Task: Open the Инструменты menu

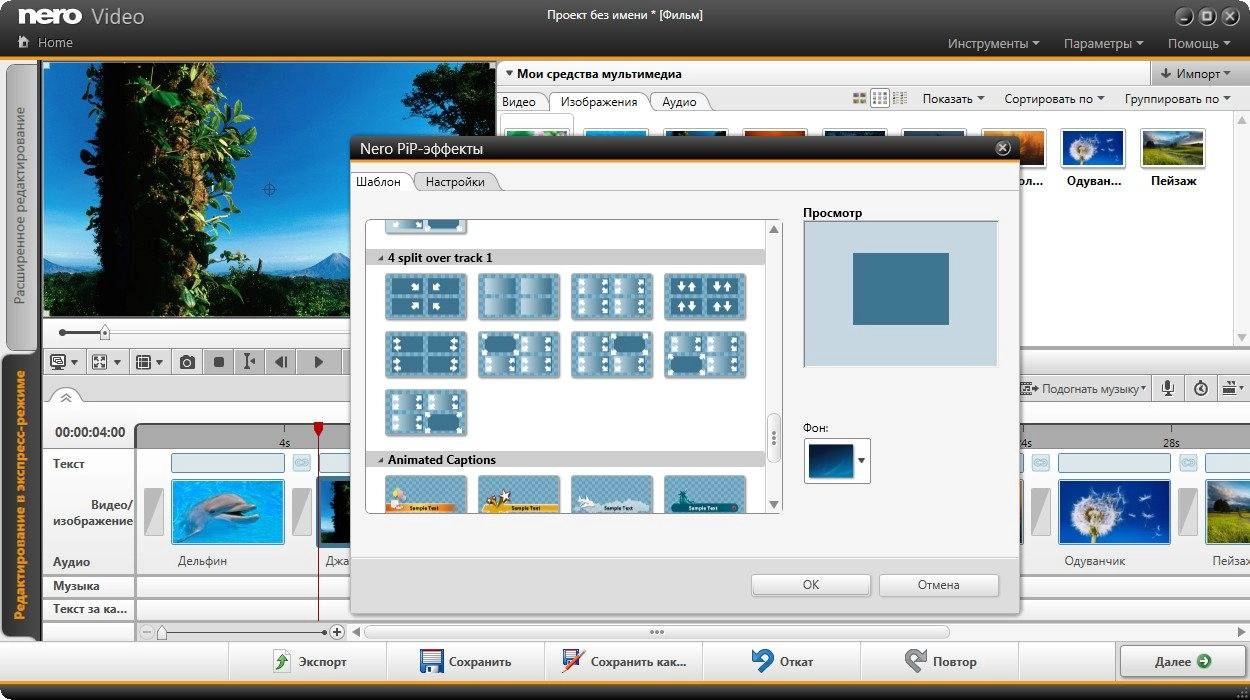Action: click(993, 43)
